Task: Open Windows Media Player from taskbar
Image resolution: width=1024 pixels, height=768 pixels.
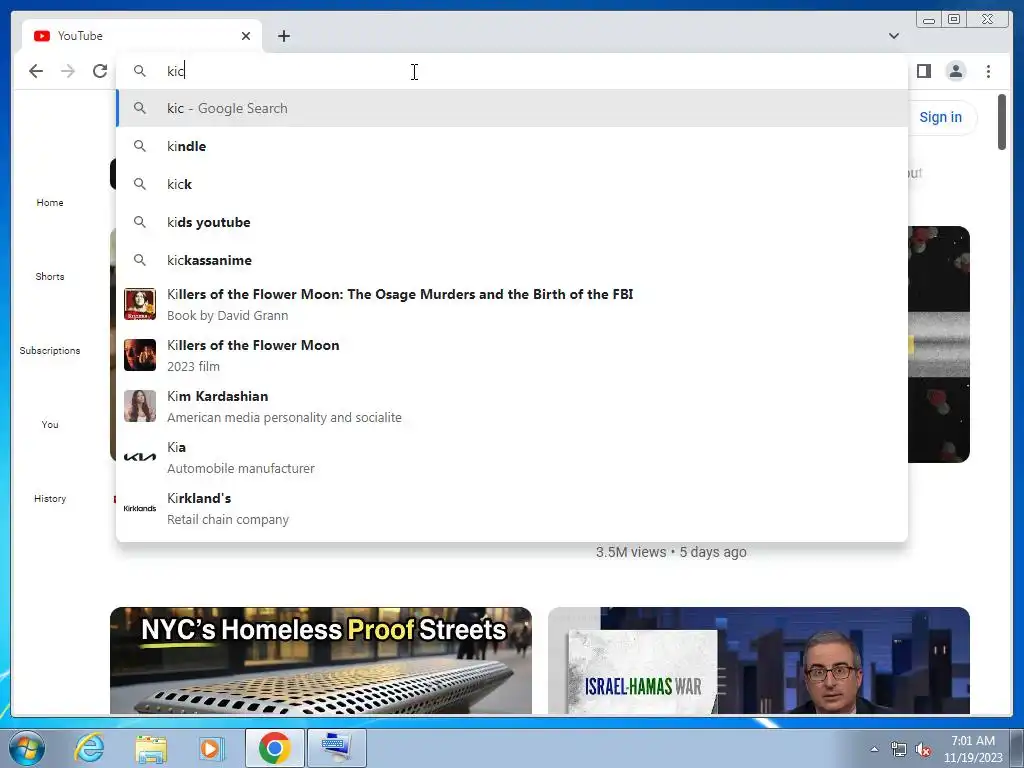Action: pos(211,748)
